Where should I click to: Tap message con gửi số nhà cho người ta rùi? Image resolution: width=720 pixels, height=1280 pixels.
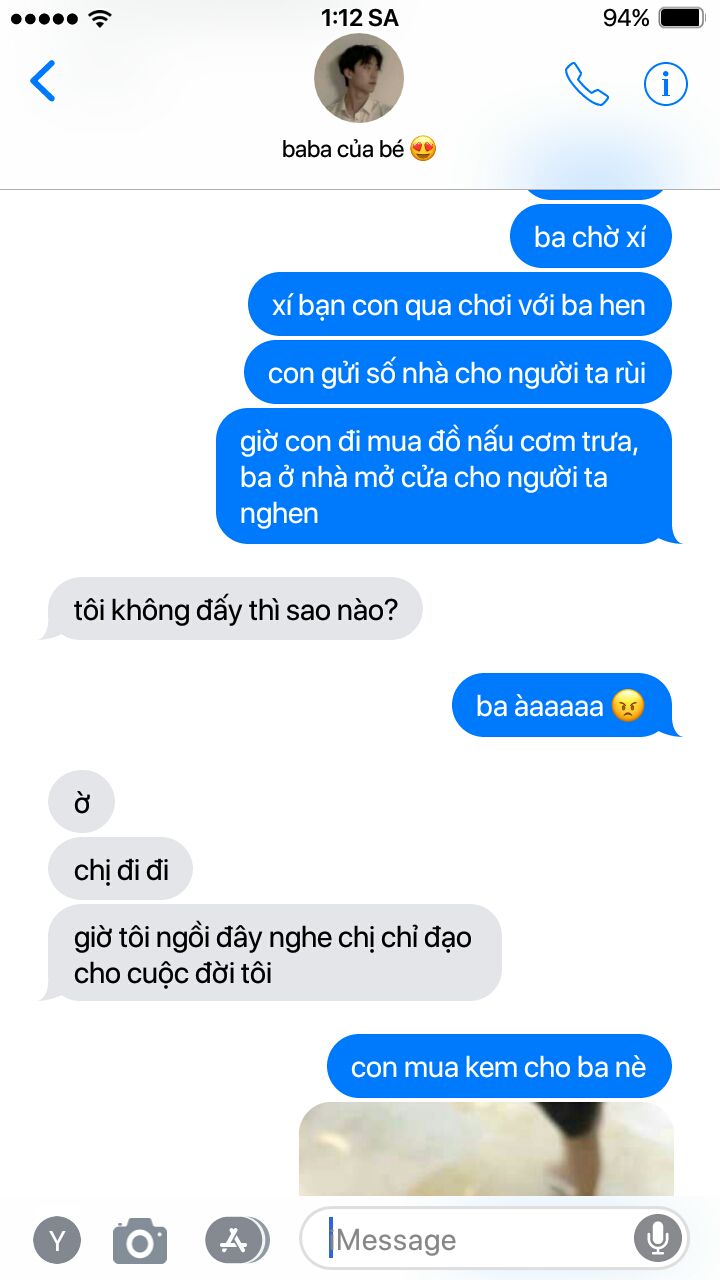pyautogui.click(x=458, y=373)
